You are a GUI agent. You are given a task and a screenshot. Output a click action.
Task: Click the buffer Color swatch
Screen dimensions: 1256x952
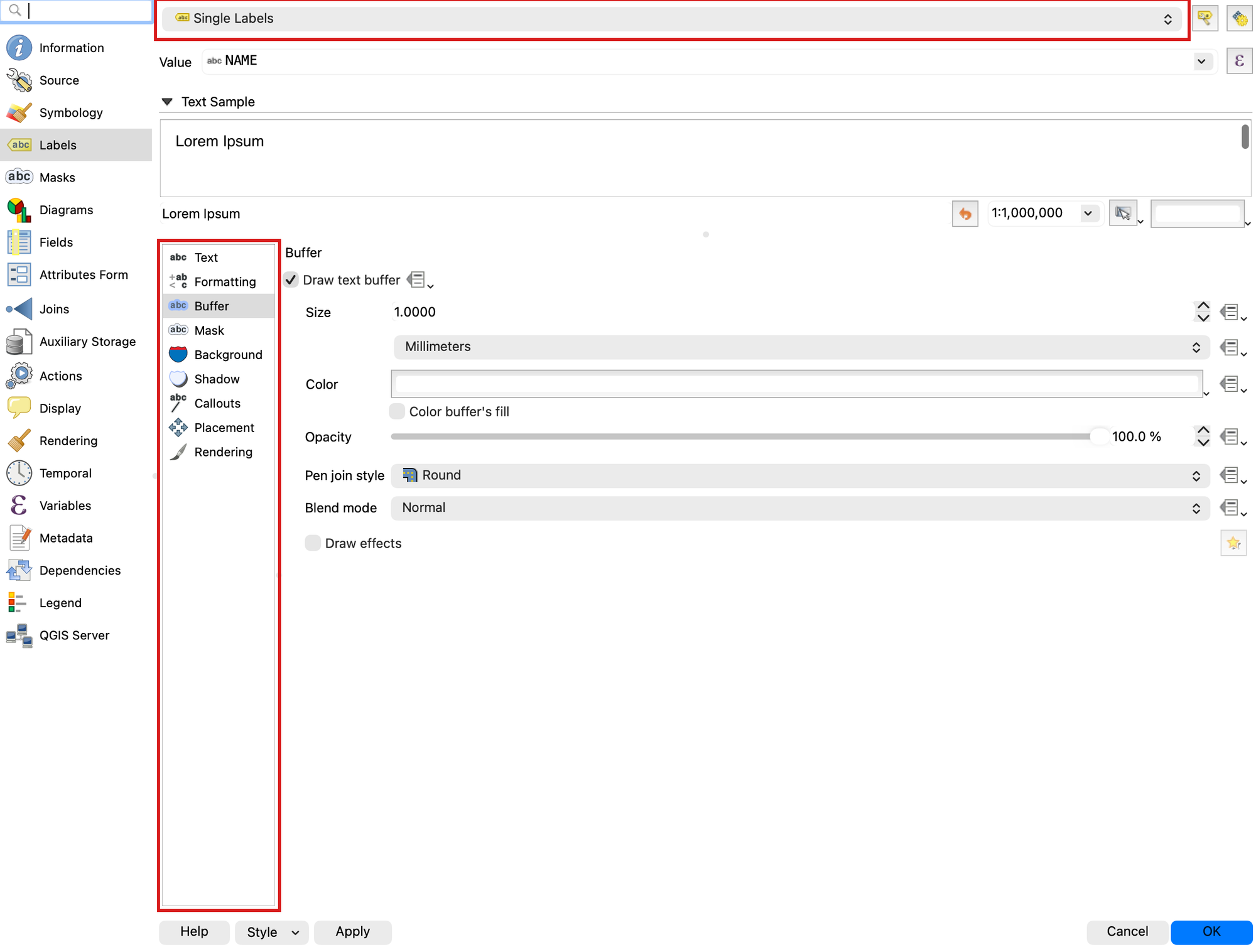(796, 384)
